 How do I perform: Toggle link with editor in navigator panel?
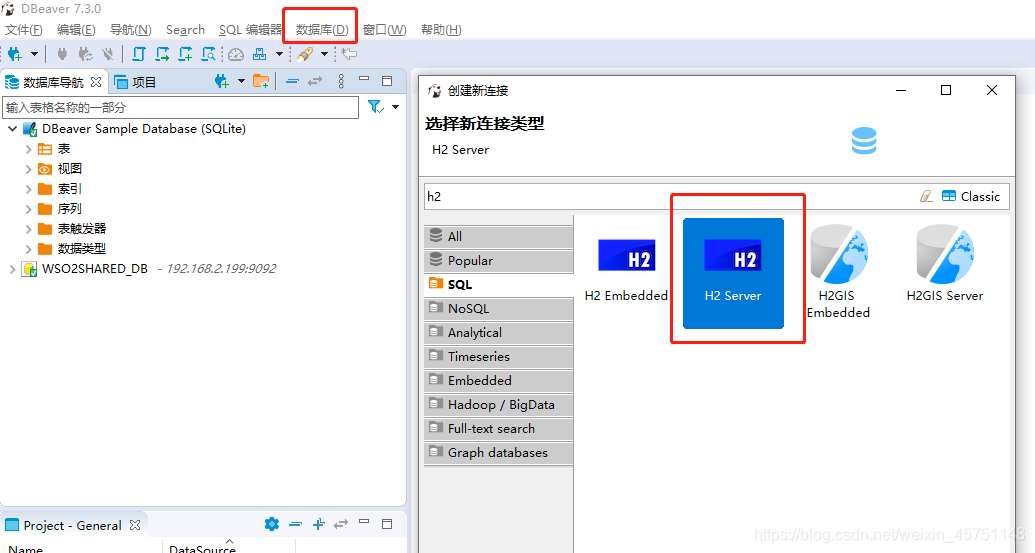[x=315, y=81]
